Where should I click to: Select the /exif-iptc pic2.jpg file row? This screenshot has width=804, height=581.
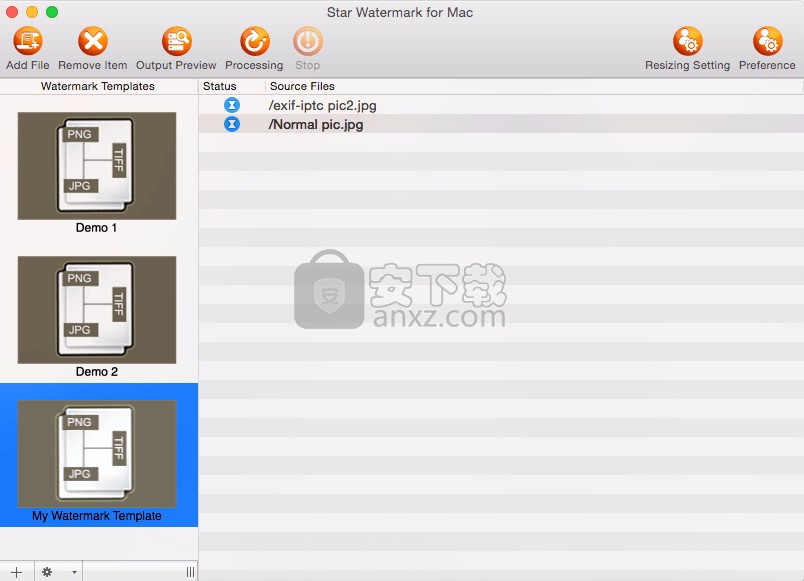pyautogui.click(x=501, y=105)
